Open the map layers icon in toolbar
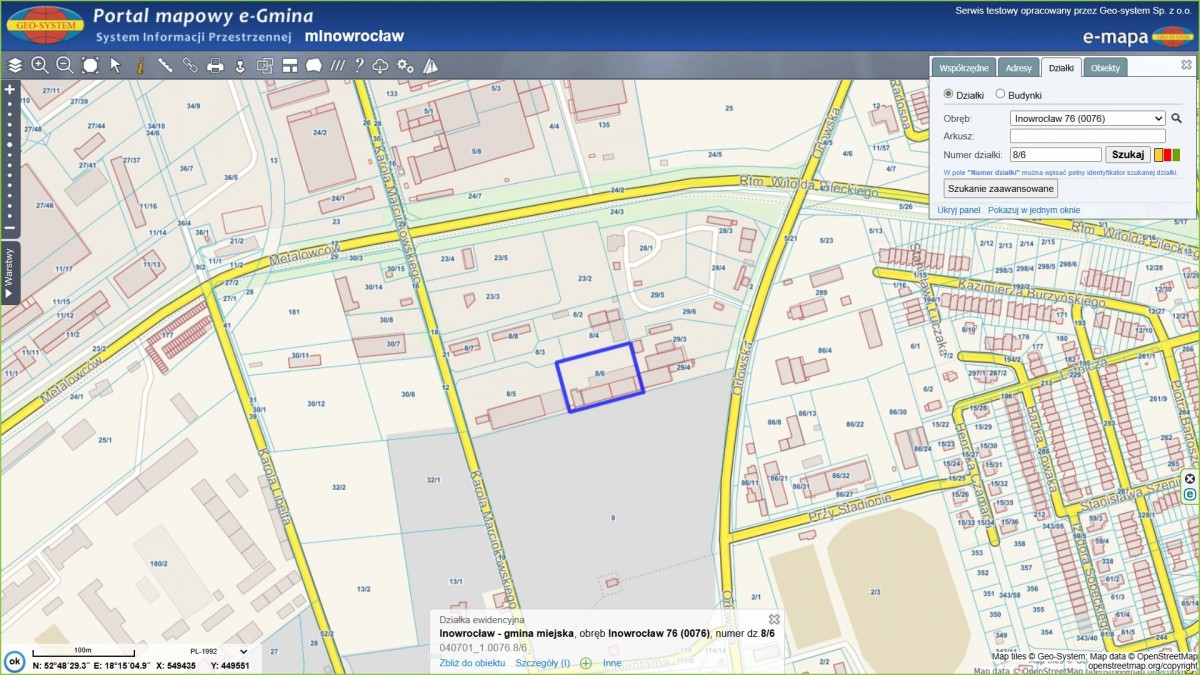The image size is (1200, 675). click(15, 65)
